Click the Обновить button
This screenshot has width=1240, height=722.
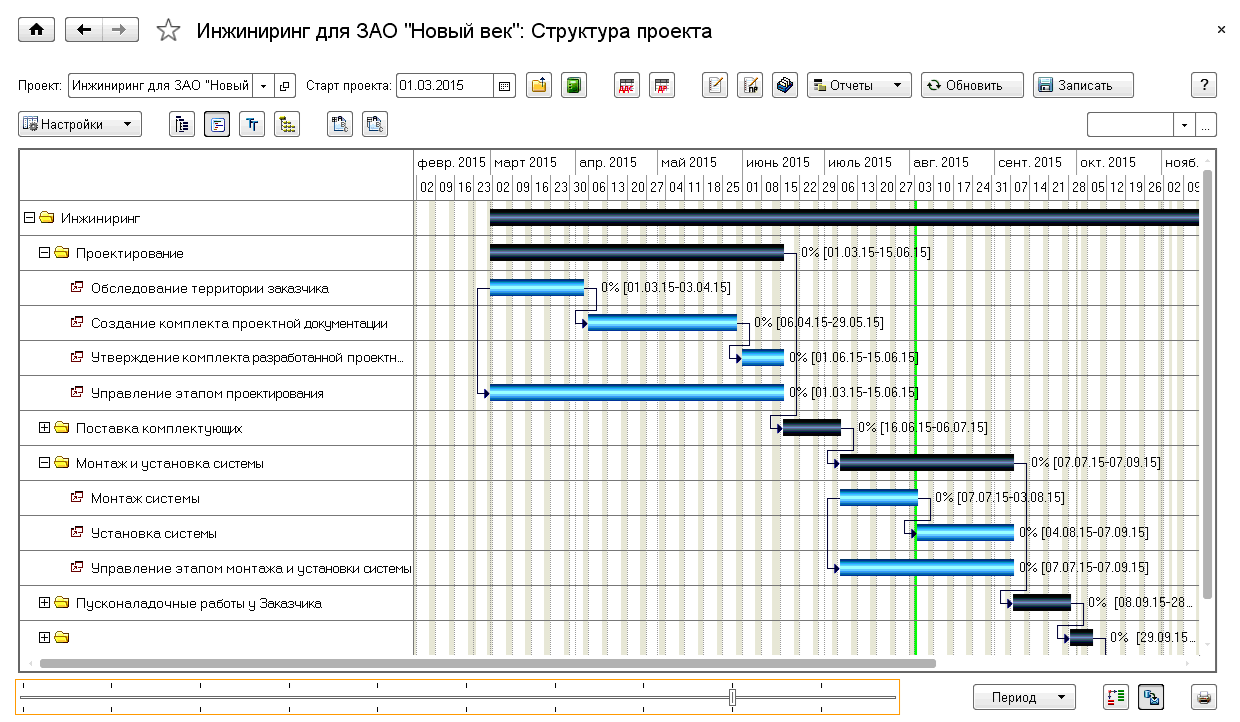point(972,86)
